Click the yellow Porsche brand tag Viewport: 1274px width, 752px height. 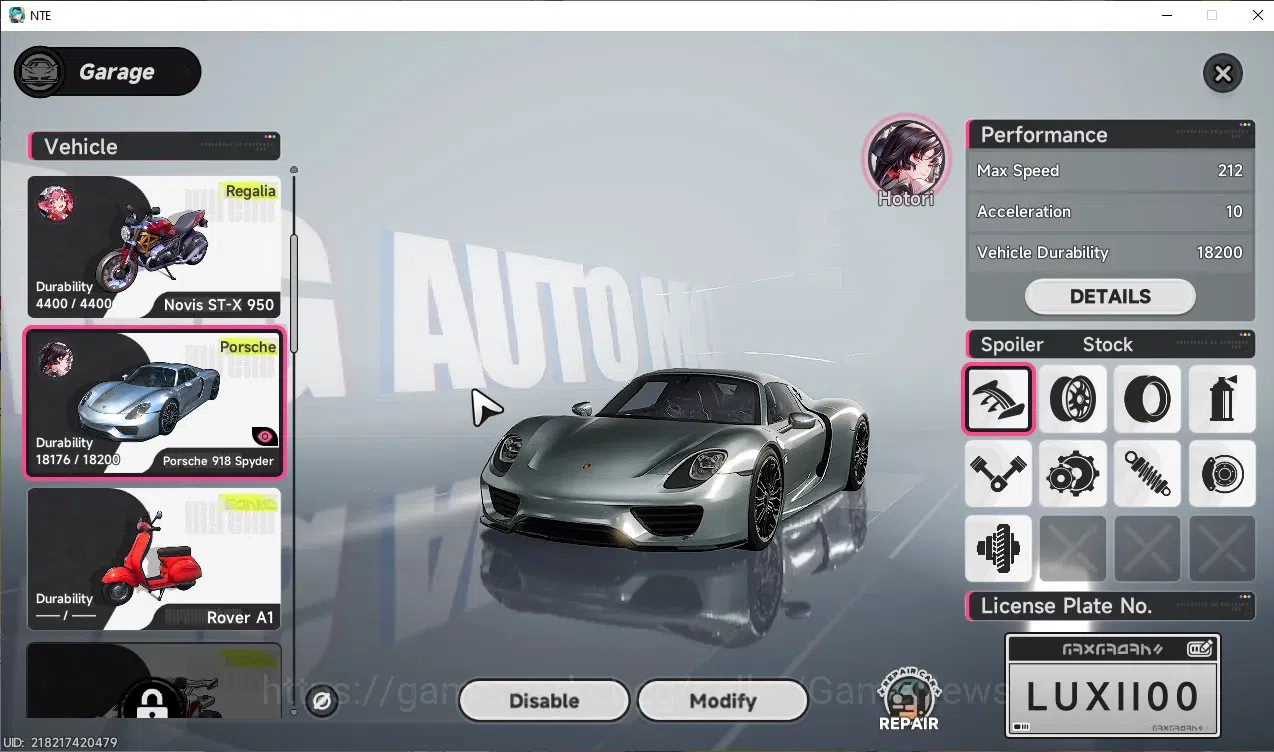(247, 347)
